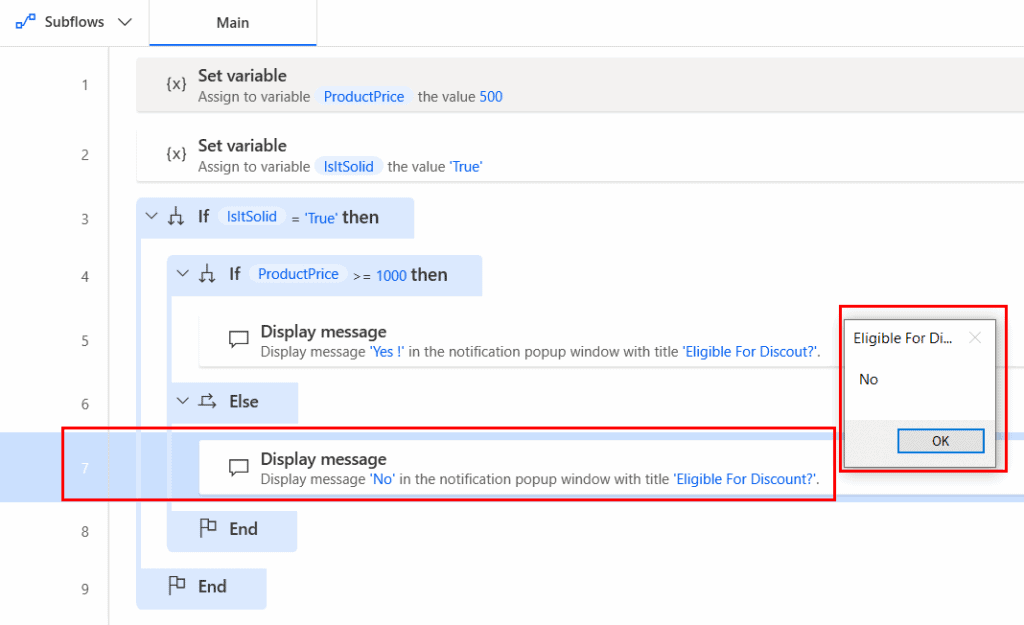Click message icon on 'Yes !' Display message
The width and height of the screenshot is (1024, 625).
point(238,339)
